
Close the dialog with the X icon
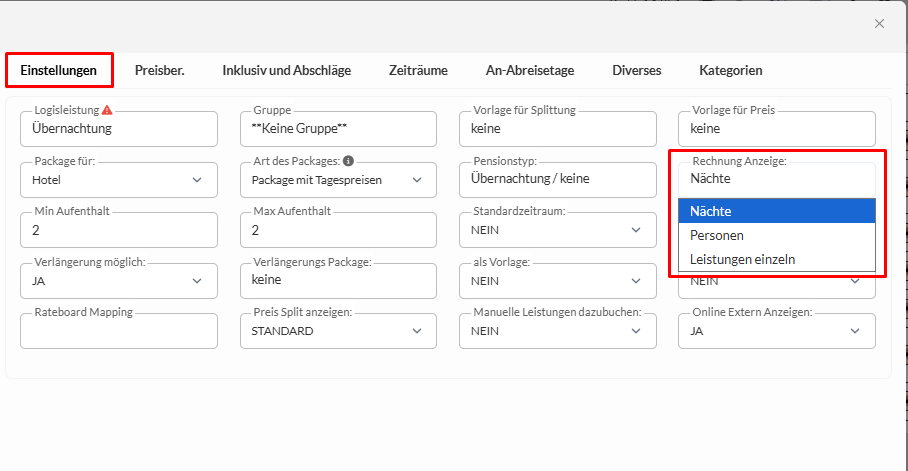click(x=879, y=23)
